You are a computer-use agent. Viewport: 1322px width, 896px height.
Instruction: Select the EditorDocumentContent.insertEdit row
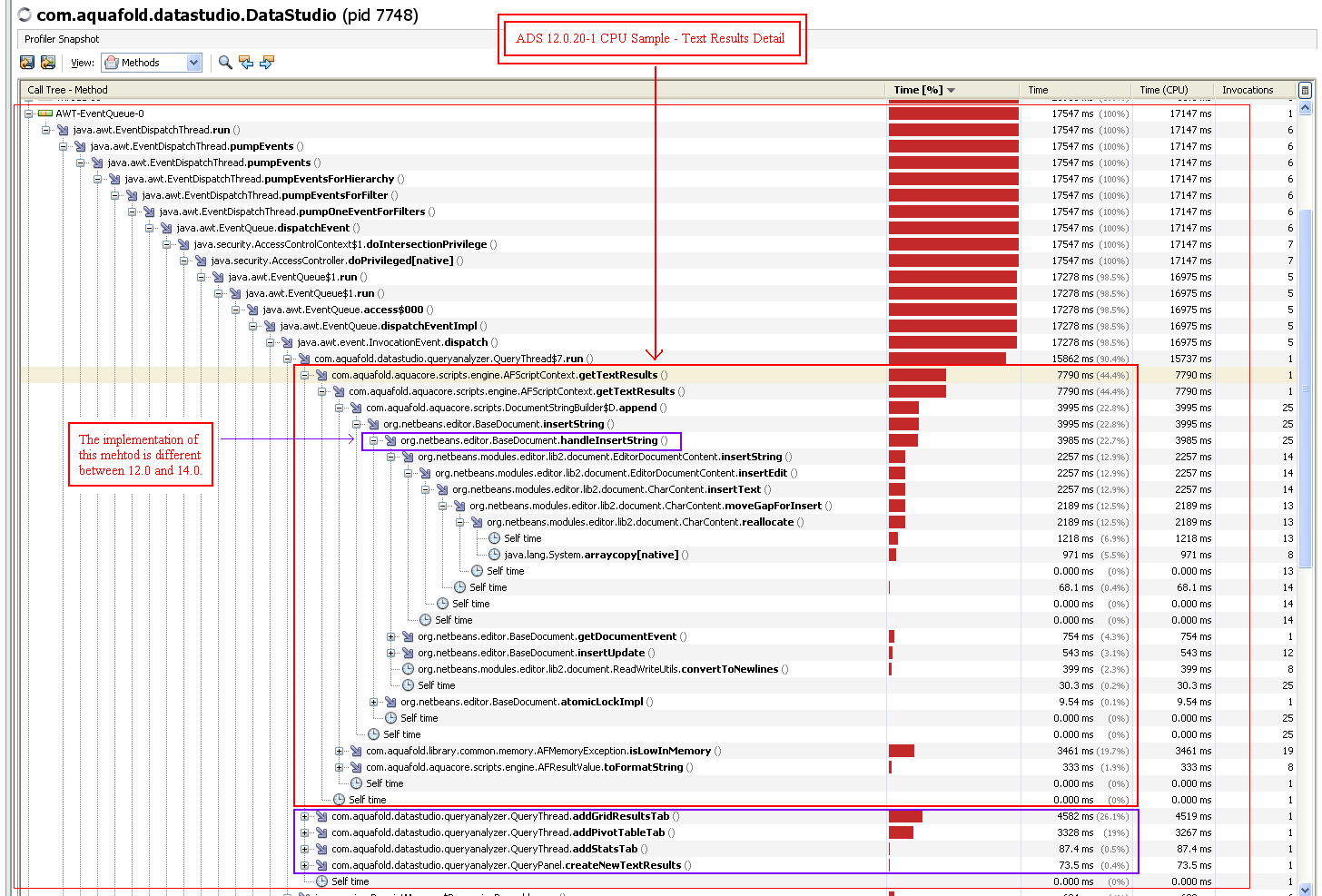(658, 473)
